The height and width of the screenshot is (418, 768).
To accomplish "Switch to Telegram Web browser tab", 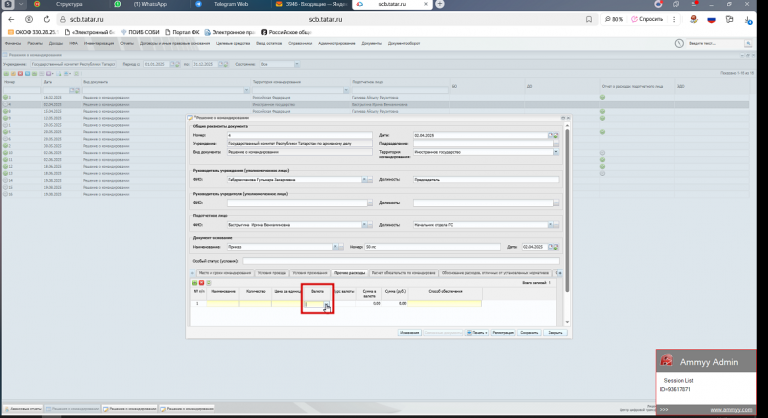I will [230, 4].
